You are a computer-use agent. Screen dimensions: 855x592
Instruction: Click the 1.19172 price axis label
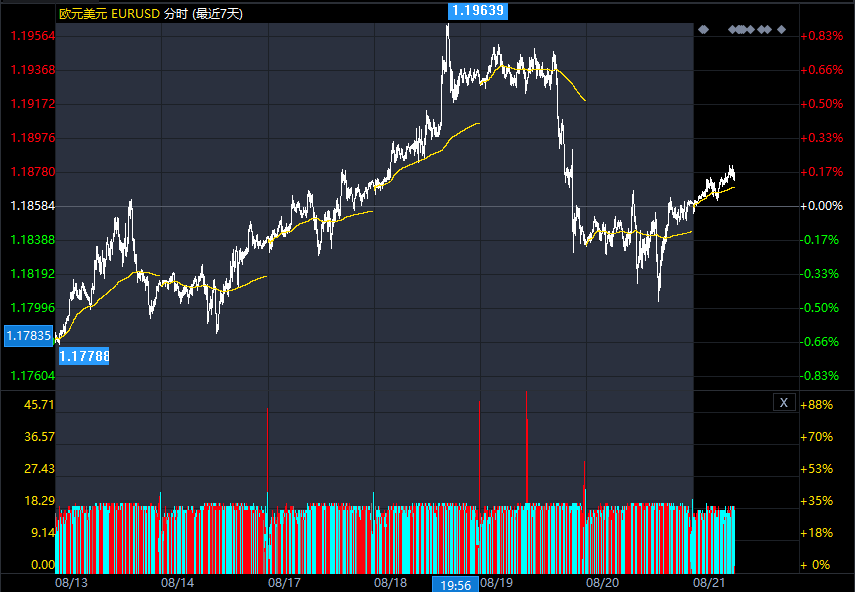[33, 104]
